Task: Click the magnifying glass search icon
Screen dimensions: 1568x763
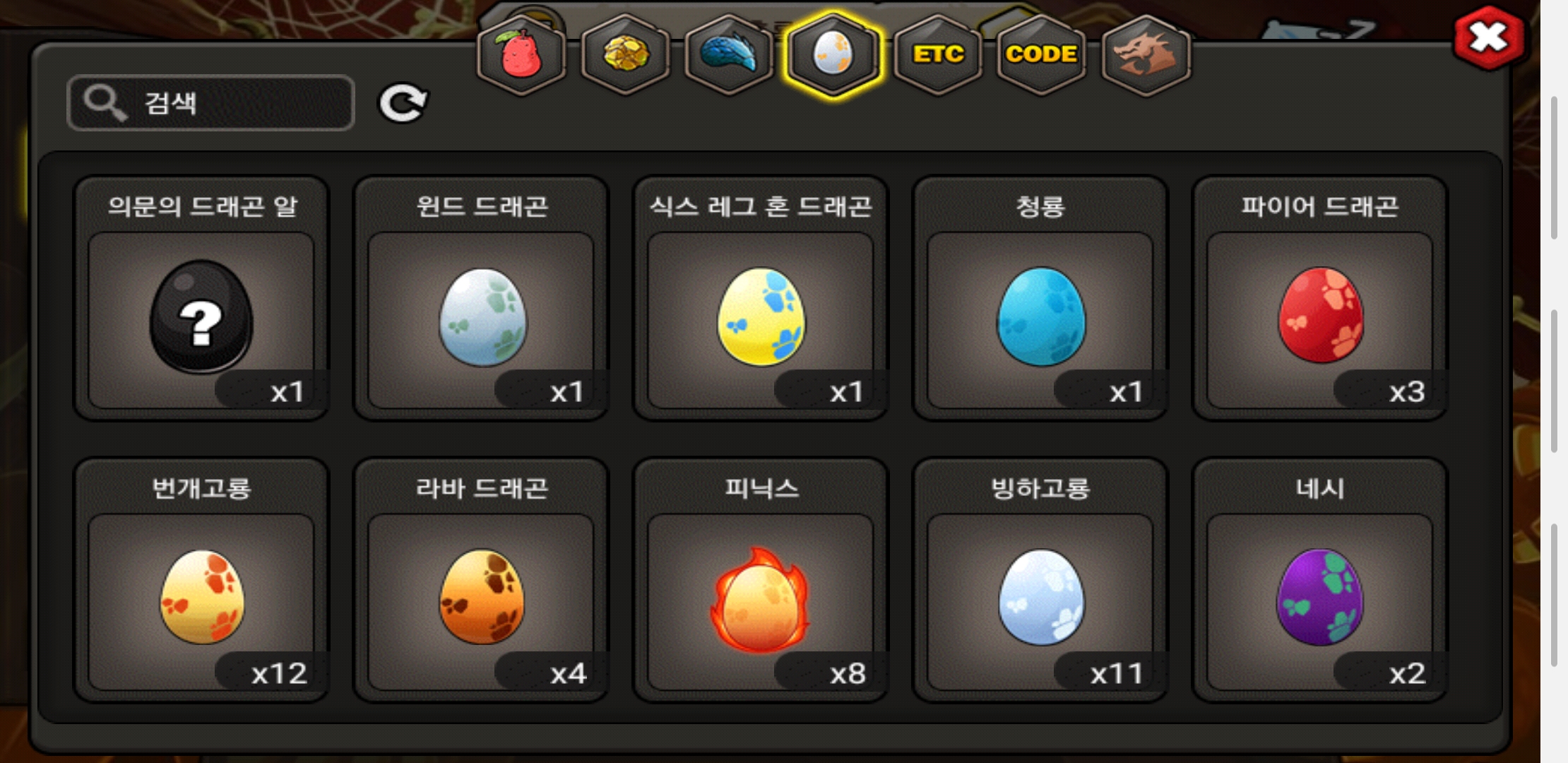Action: tap(105, 103)
